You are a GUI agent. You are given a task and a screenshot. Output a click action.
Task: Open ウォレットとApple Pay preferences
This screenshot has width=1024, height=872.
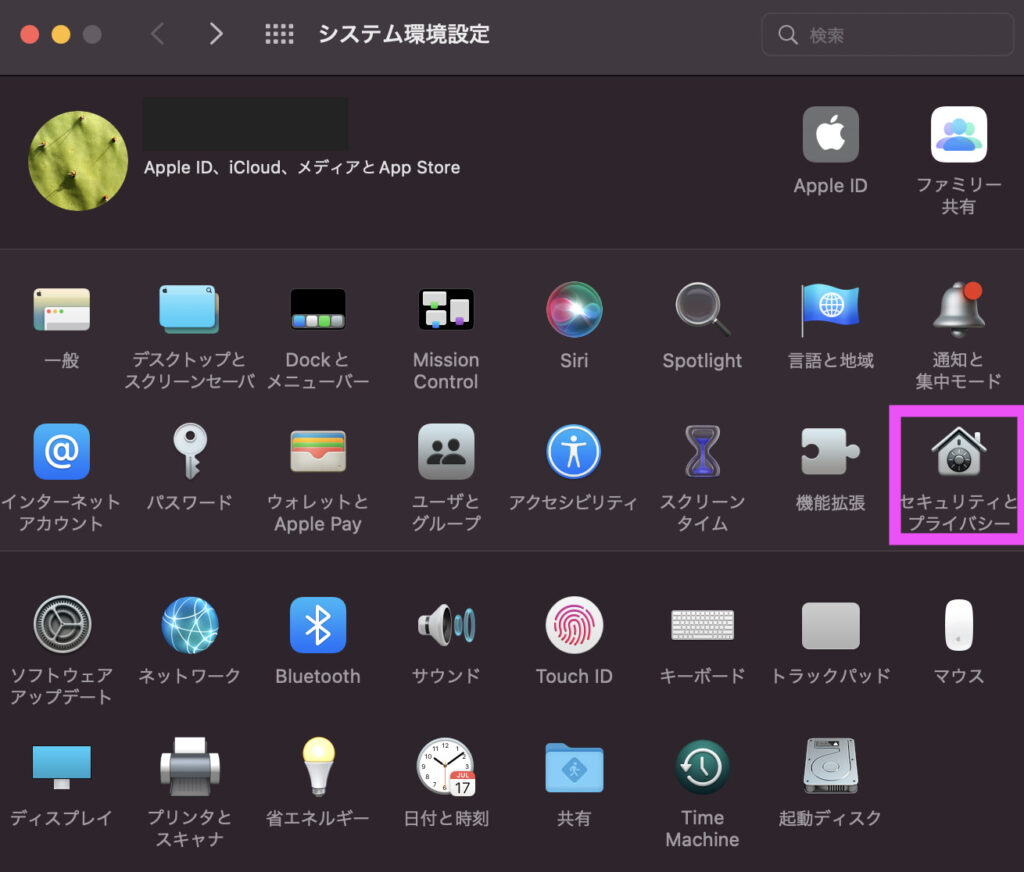pos(317,451)
